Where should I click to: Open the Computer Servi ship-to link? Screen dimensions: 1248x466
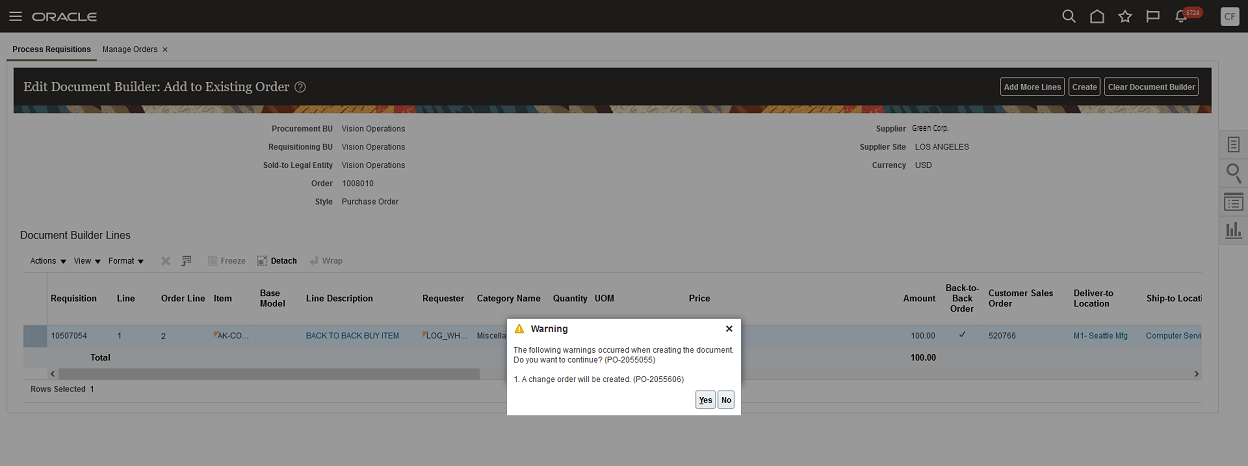1174,336
